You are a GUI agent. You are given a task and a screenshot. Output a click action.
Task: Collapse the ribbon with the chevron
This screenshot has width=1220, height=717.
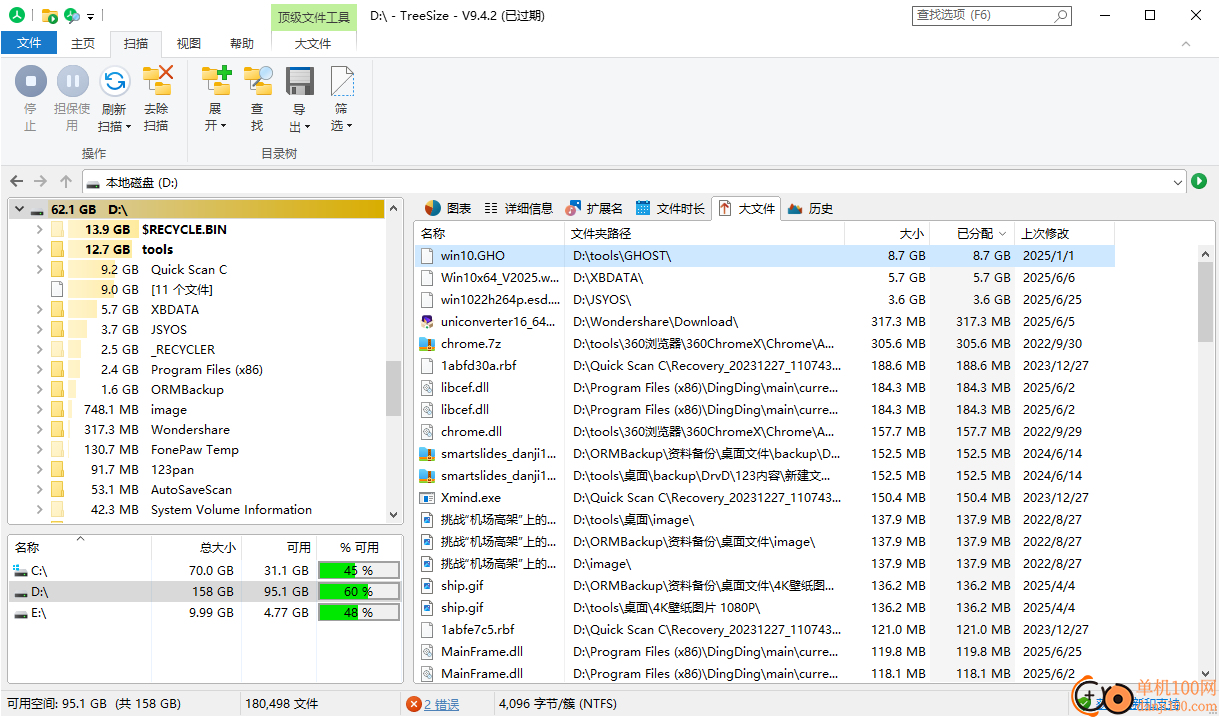(x=1187, y=44)
